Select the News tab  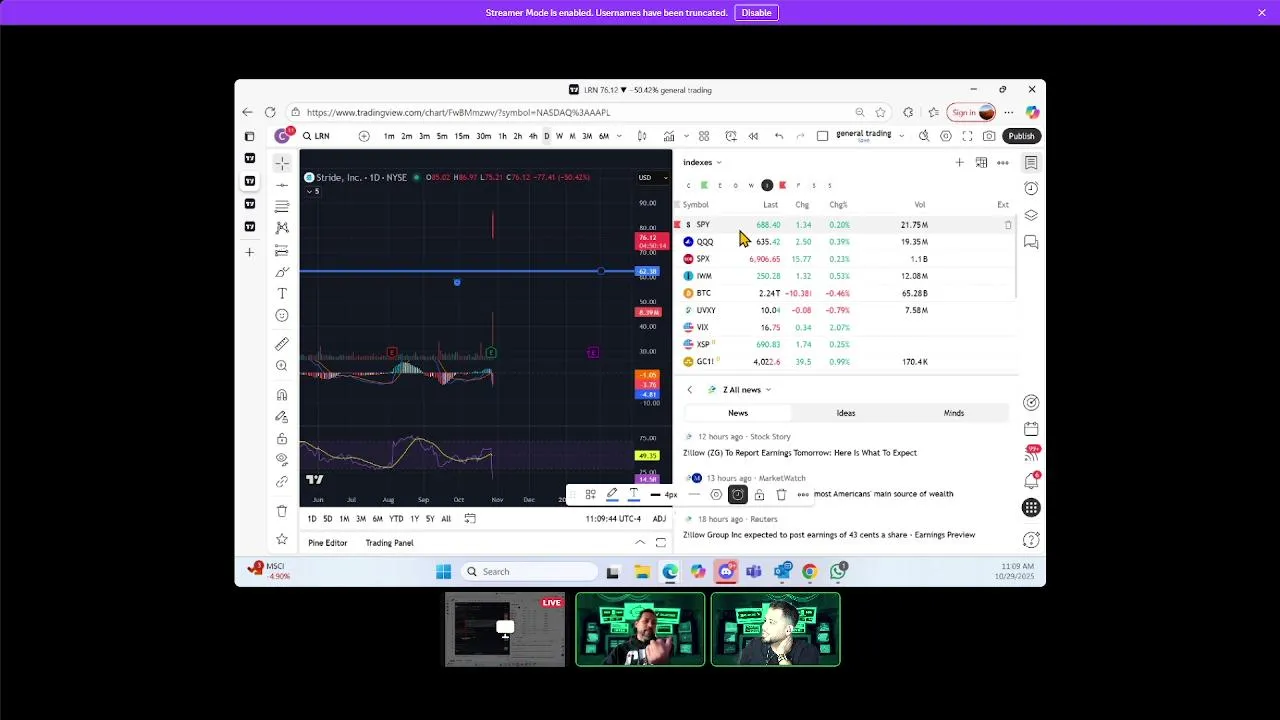tap(738, 413)
